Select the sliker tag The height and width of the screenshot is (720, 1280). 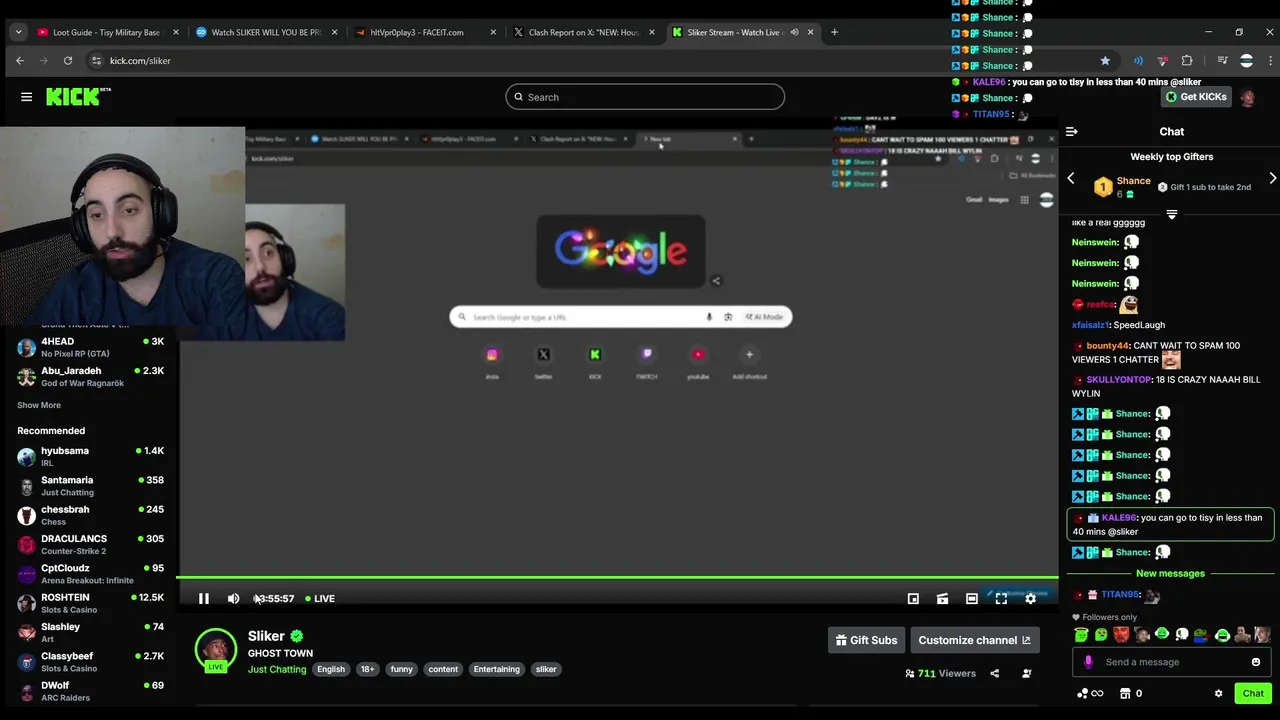(546, 669)
